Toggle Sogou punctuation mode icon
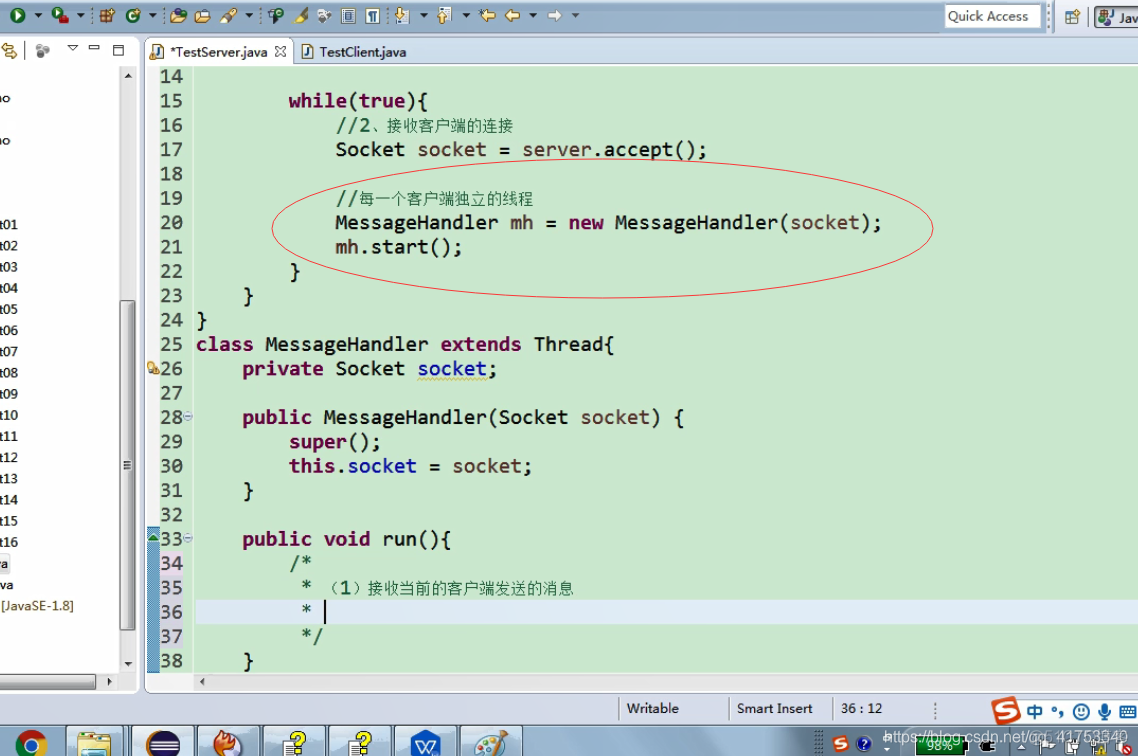1138x756 pixels. click(x=1057, y=712)
